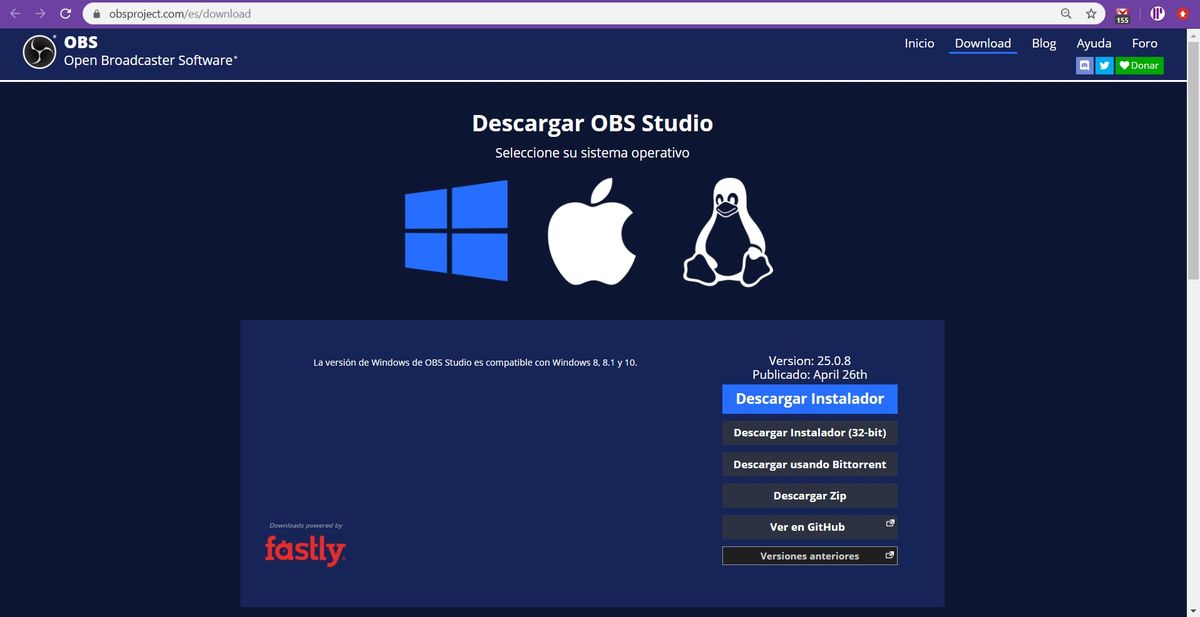Viewport: 1200px width, 617px height.
Task: Reload the page
Action: pyautogui.click(x=65, y=14)
